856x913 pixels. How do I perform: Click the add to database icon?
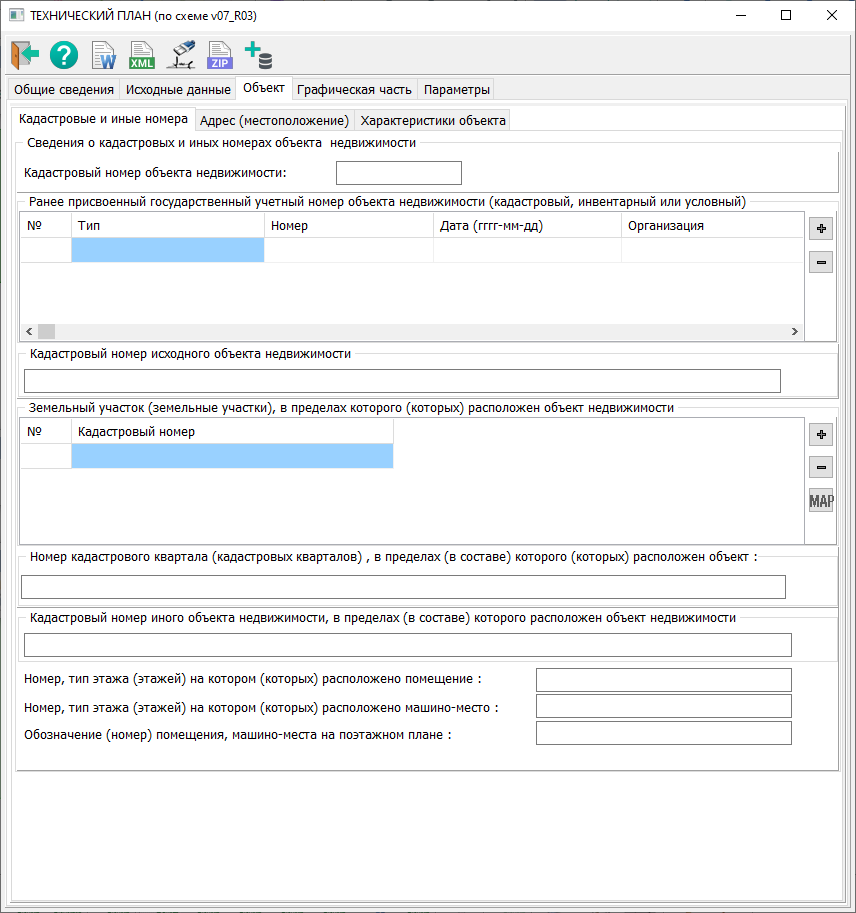pyautogui.click(x=258, y=55)
